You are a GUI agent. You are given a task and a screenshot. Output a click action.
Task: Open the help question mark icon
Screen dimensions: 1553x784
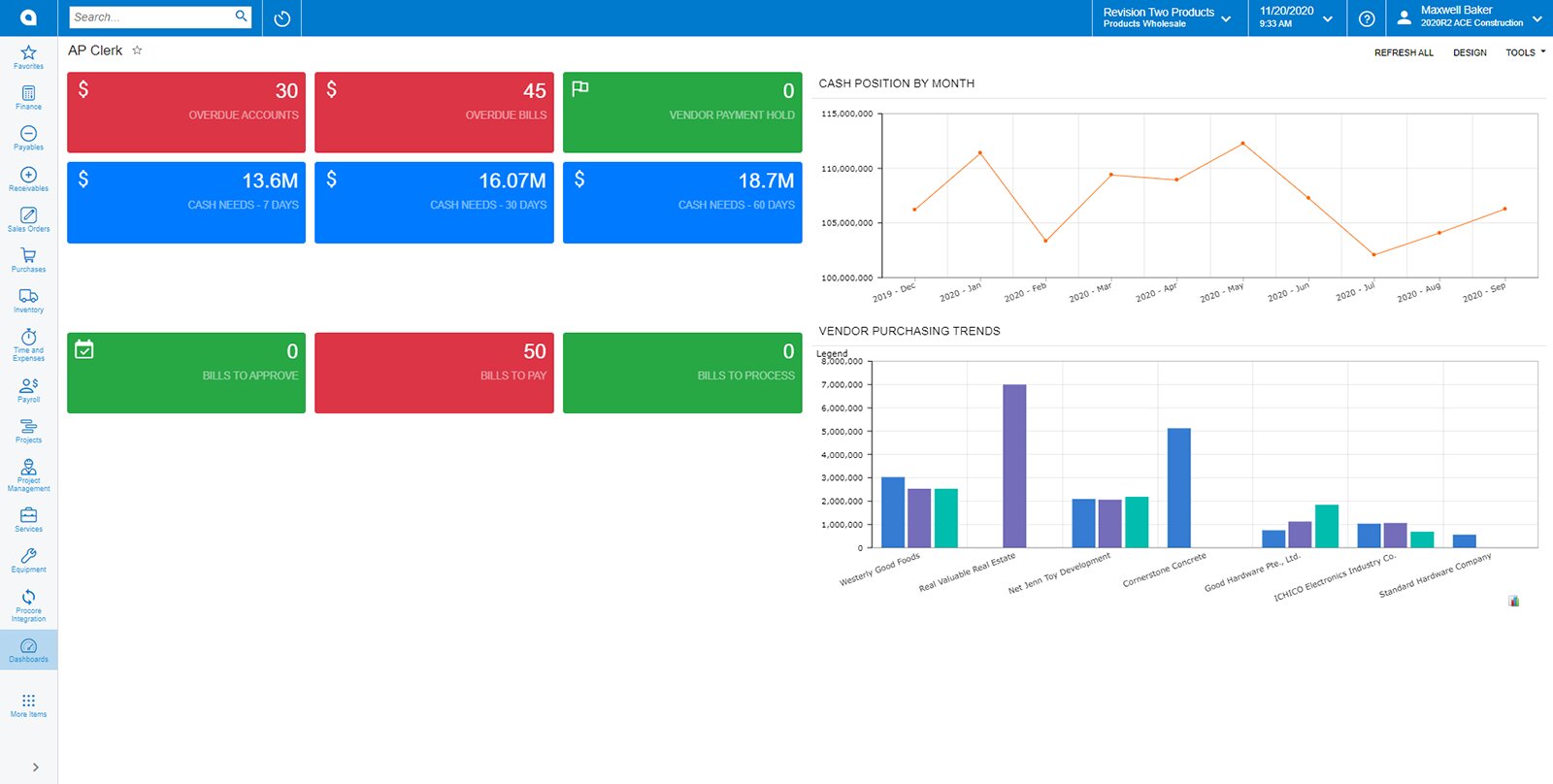point(1367,18)
